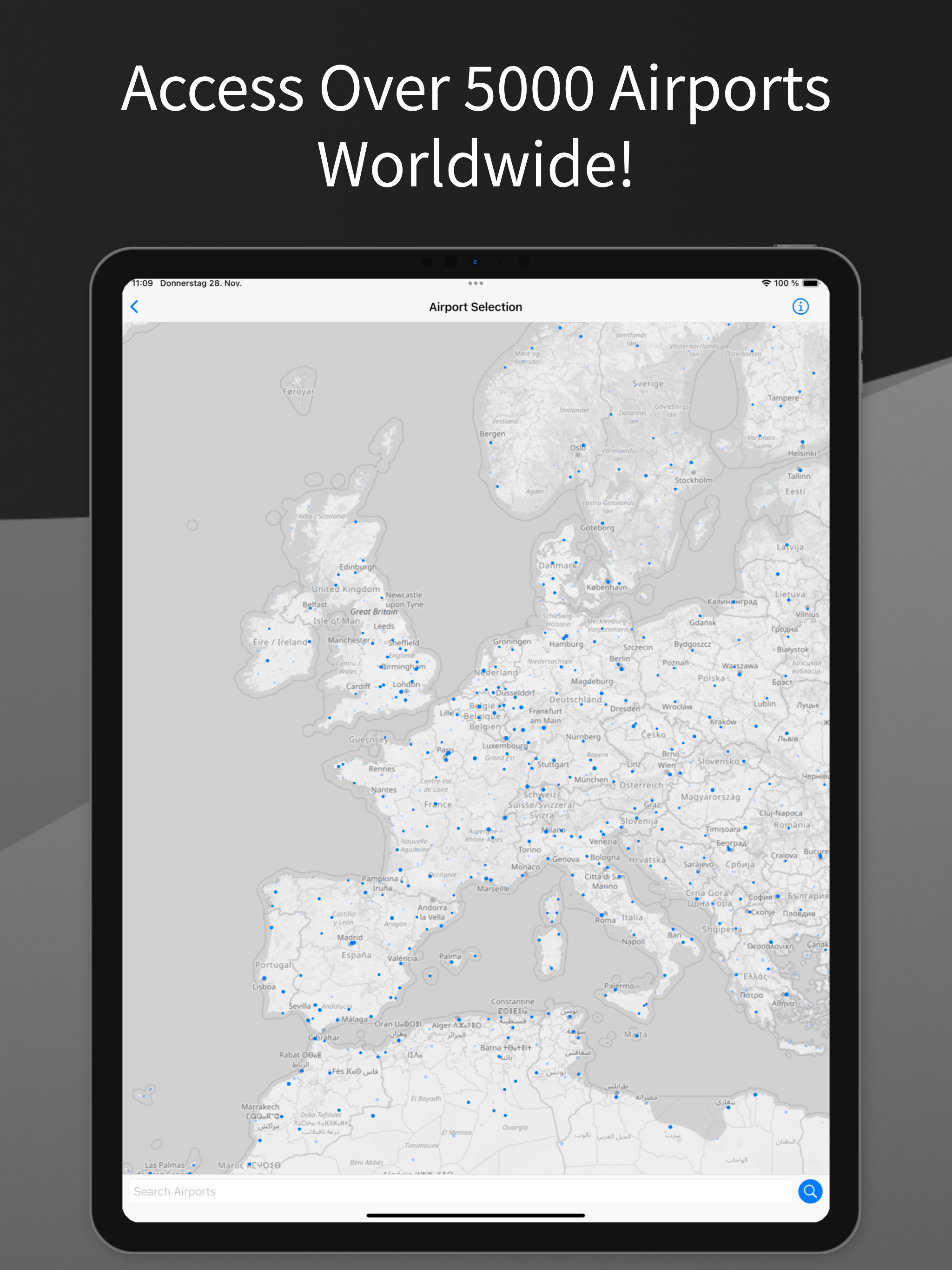Tap the Las Palmas label

tap(165, 1165)
